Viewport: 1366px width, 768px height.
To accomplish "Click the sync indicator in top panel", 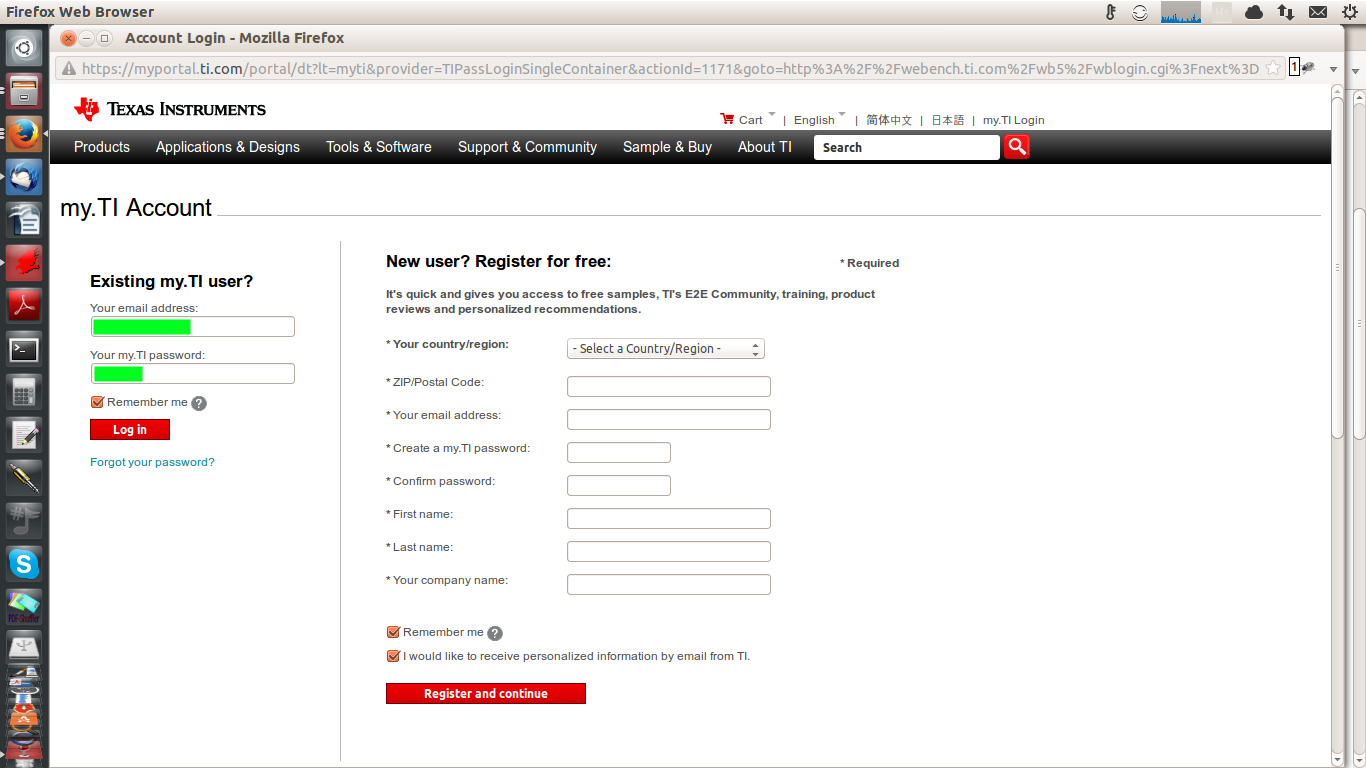I will (1140, 12).
